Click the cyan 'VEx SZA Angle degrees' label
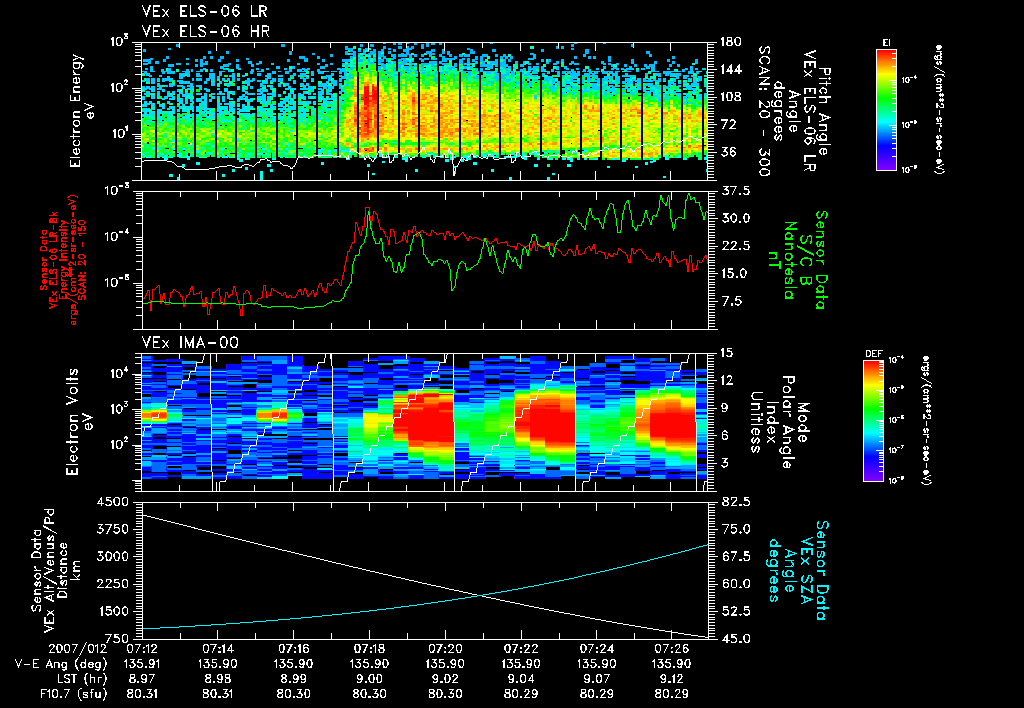 (x=797, y=570)
